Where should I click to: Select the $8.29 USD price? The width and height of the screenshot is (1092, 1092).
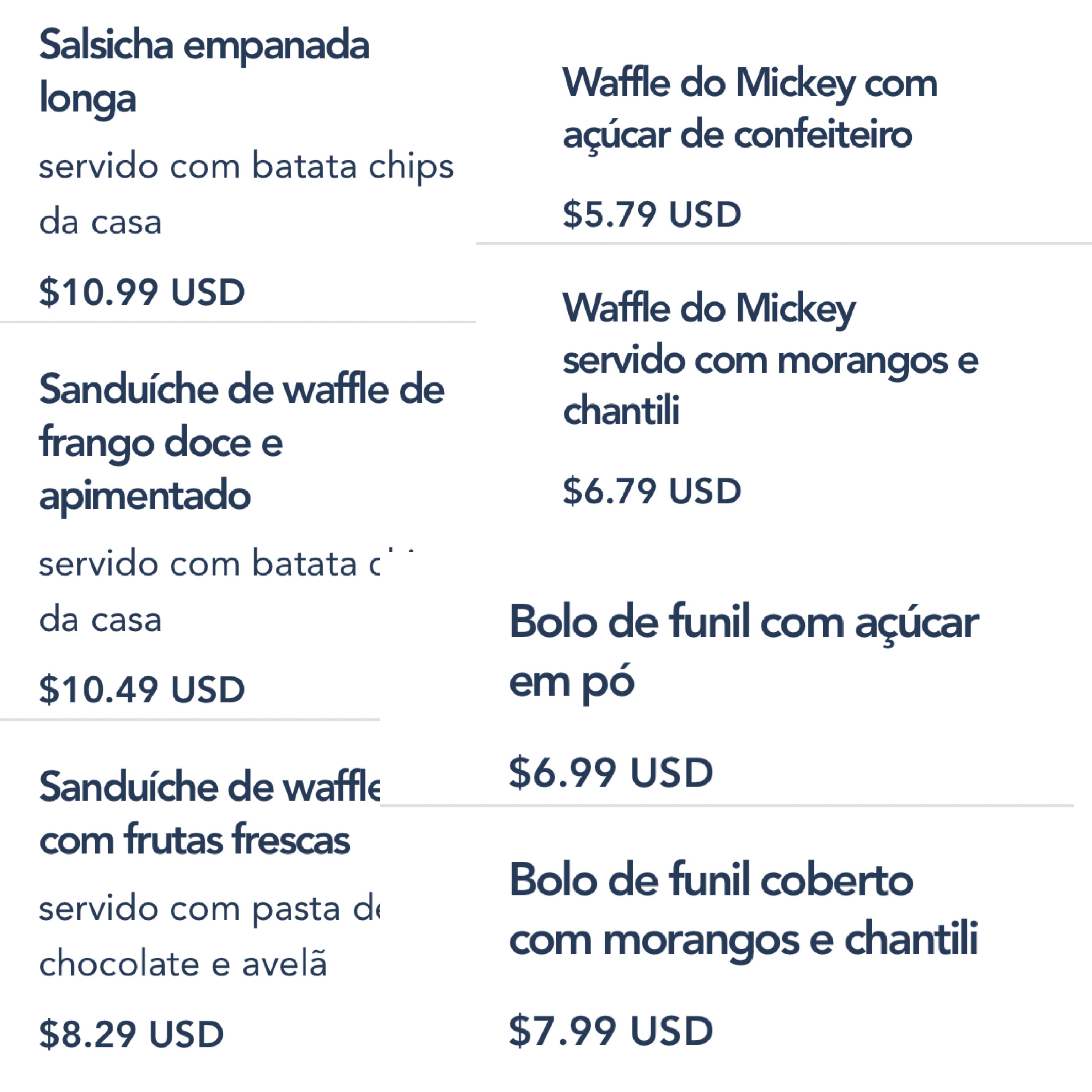pyautogui.click(x=131, y=1034)
